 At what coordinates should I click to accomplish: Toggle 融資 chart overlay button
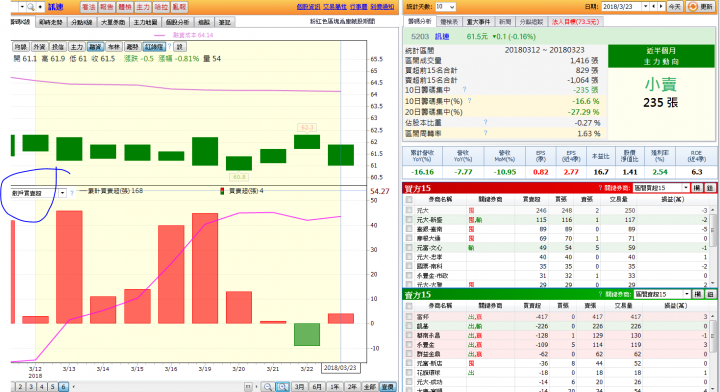(95, 46)
